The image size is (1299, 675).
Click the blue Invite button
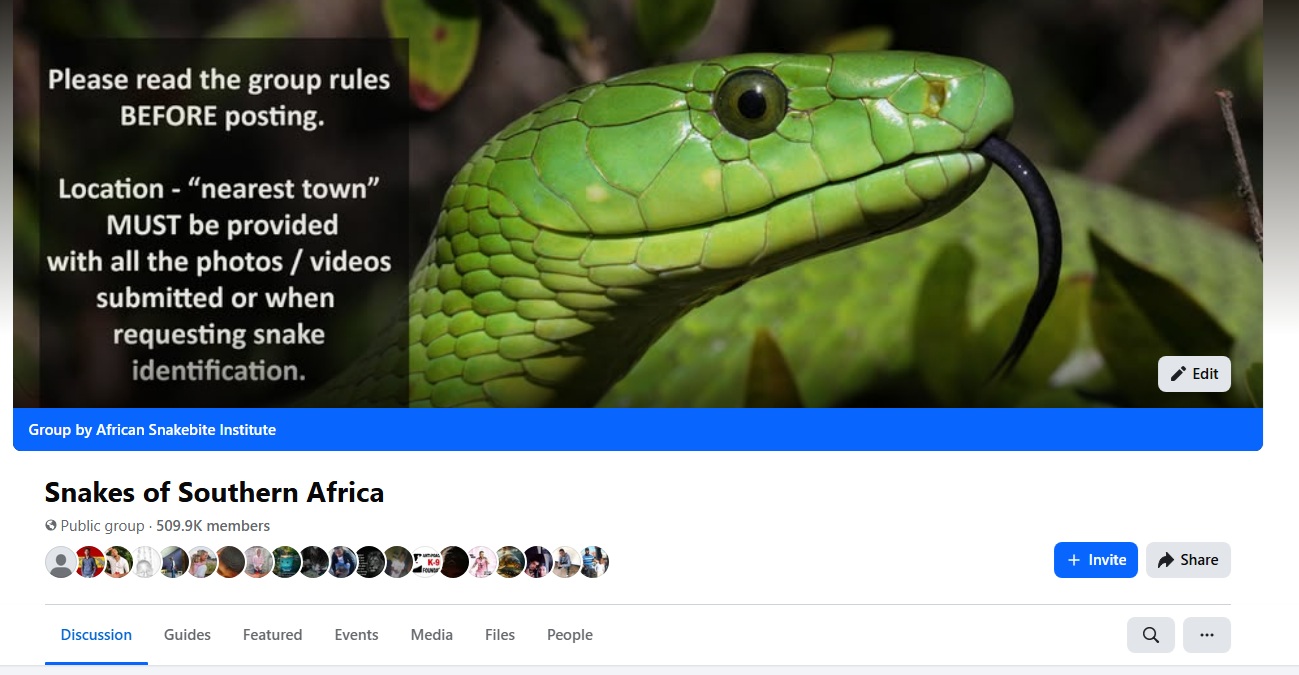click(1096, 560)
